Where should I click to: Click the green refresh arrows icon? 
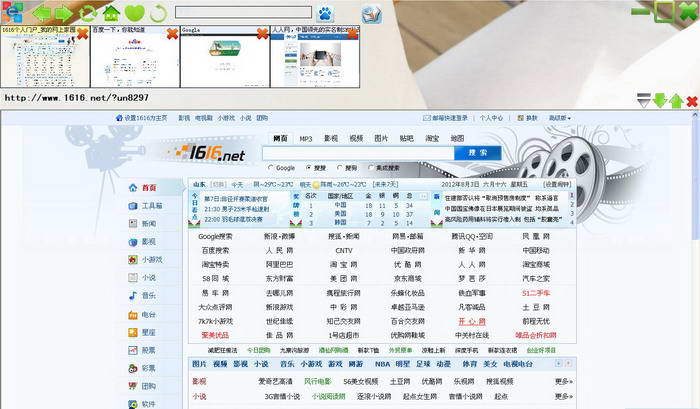[x=88, y=13]
